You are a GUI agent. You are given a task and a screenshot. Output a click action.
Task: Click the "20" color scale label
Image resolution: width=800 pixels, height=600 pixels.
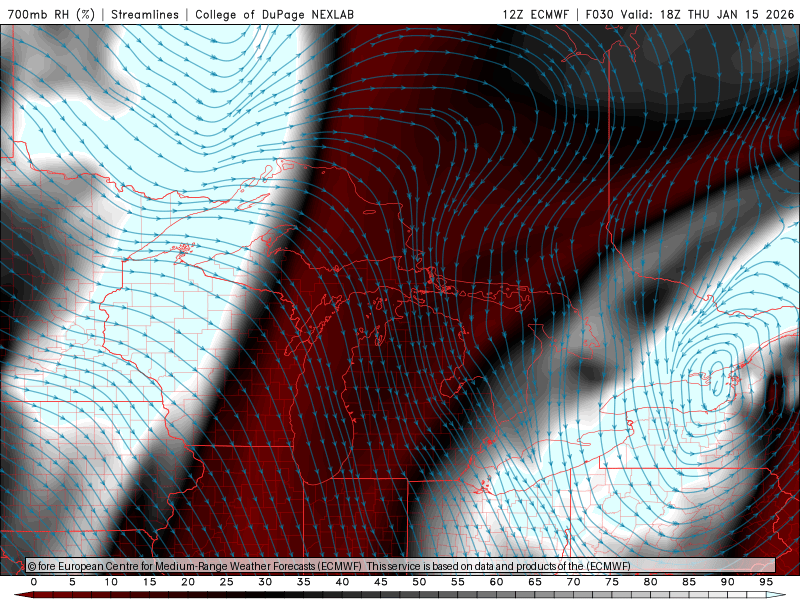(x=188, y=582)
